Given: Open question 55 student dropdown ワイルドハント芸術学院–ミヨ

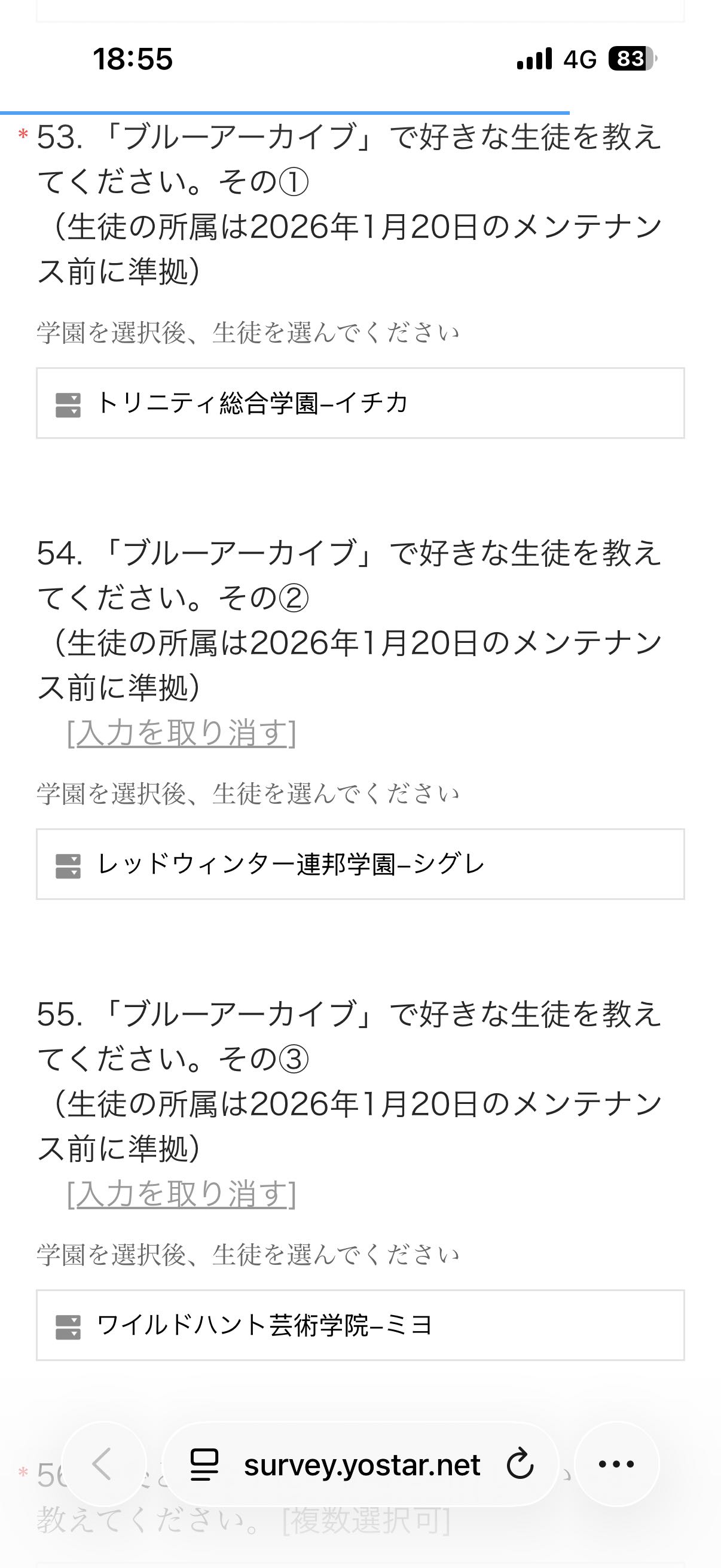Looking at the screenshot, I should tap(360, 1325).
